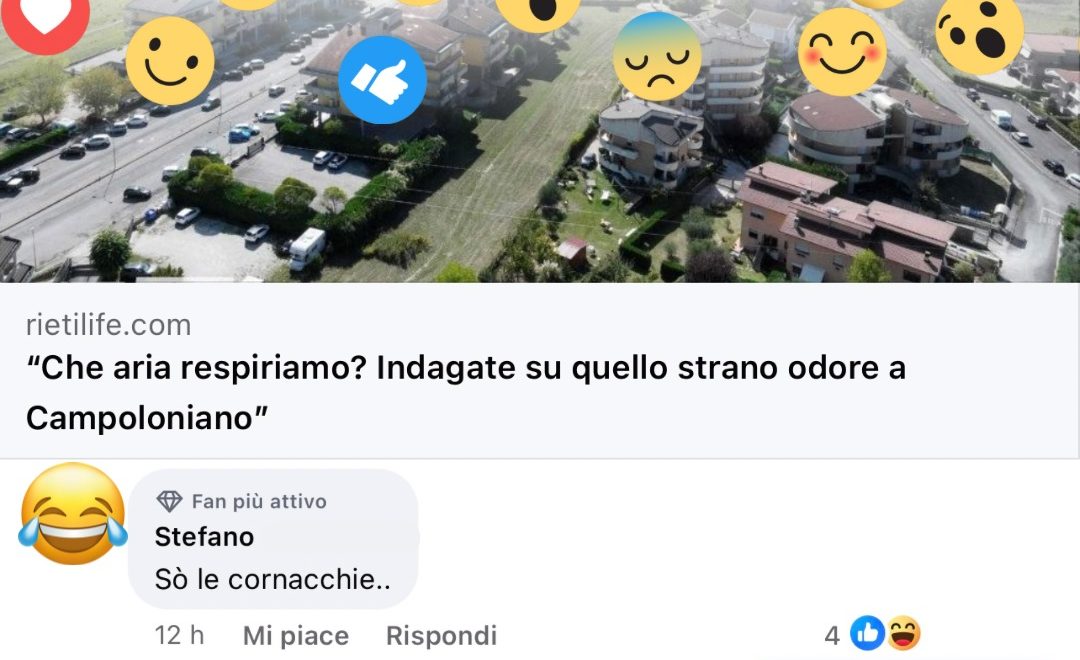The width and height of the screenshot is (1080, 660).
Task: Open the aerial neighborhood article image
Action: [540, 141]
